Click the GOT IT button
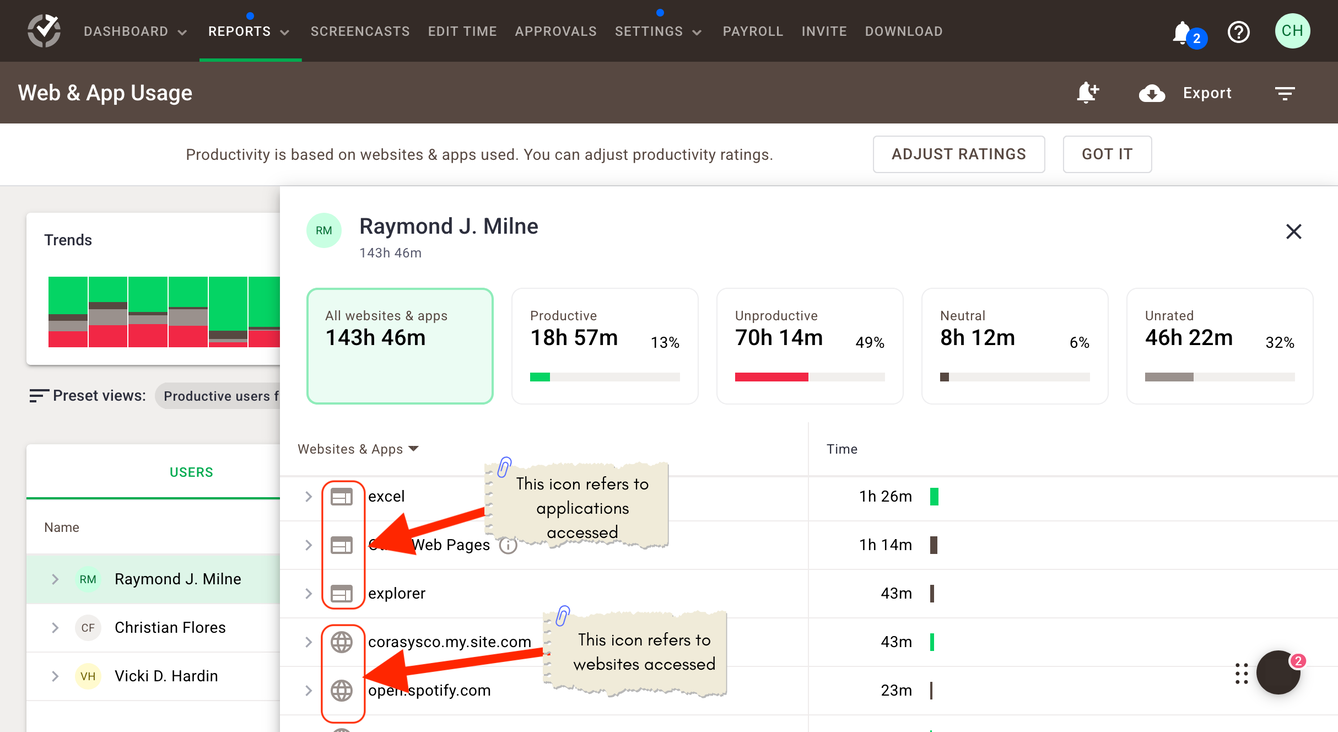 pyautogui.click(x=1107, y=154)
